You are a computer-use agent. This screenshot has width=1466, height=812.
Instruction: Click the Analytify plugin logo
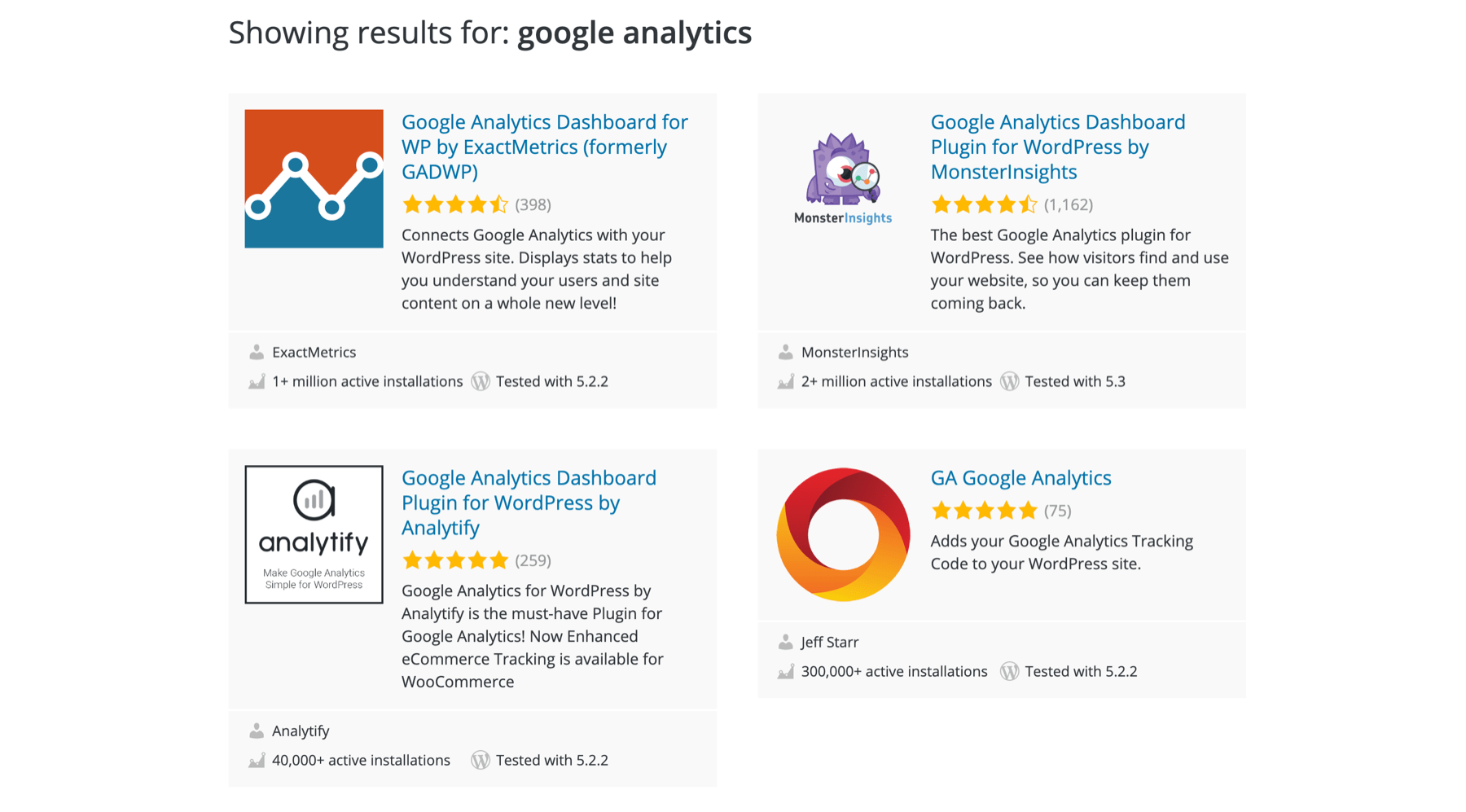tap(313, 533)
